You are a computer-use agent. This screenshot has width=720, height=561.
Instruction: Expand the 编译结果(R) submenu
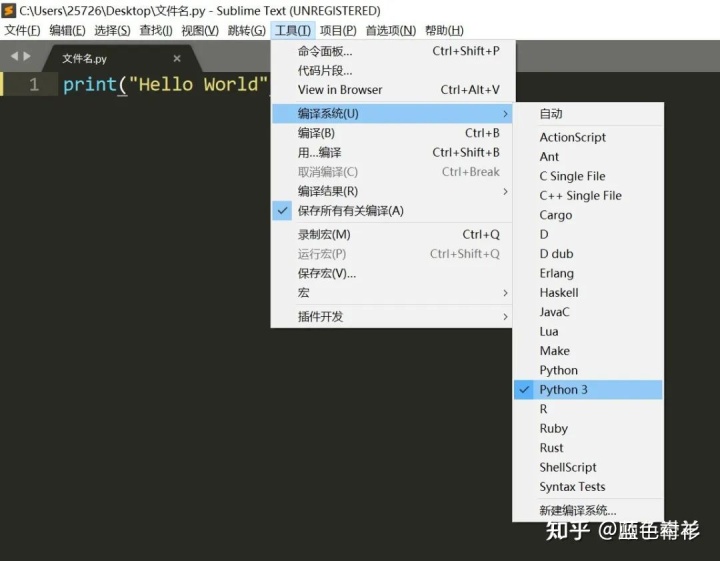point(393,191)
